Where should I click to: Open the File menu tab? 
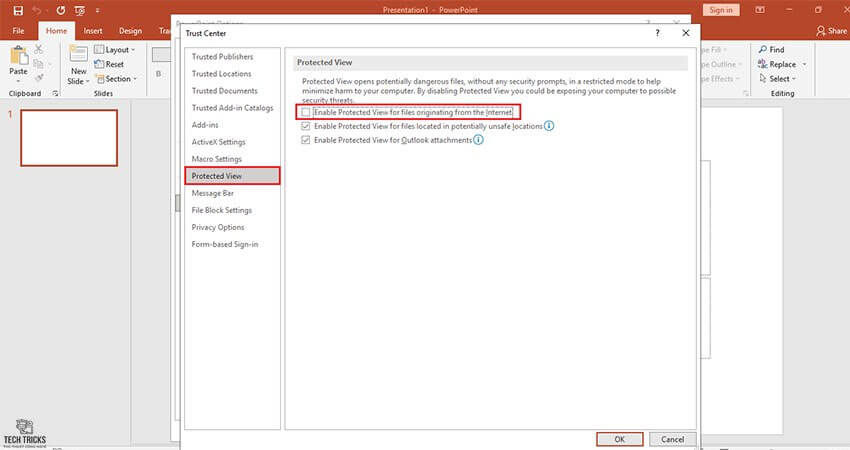pyautogui.click(x=18, y=31)
